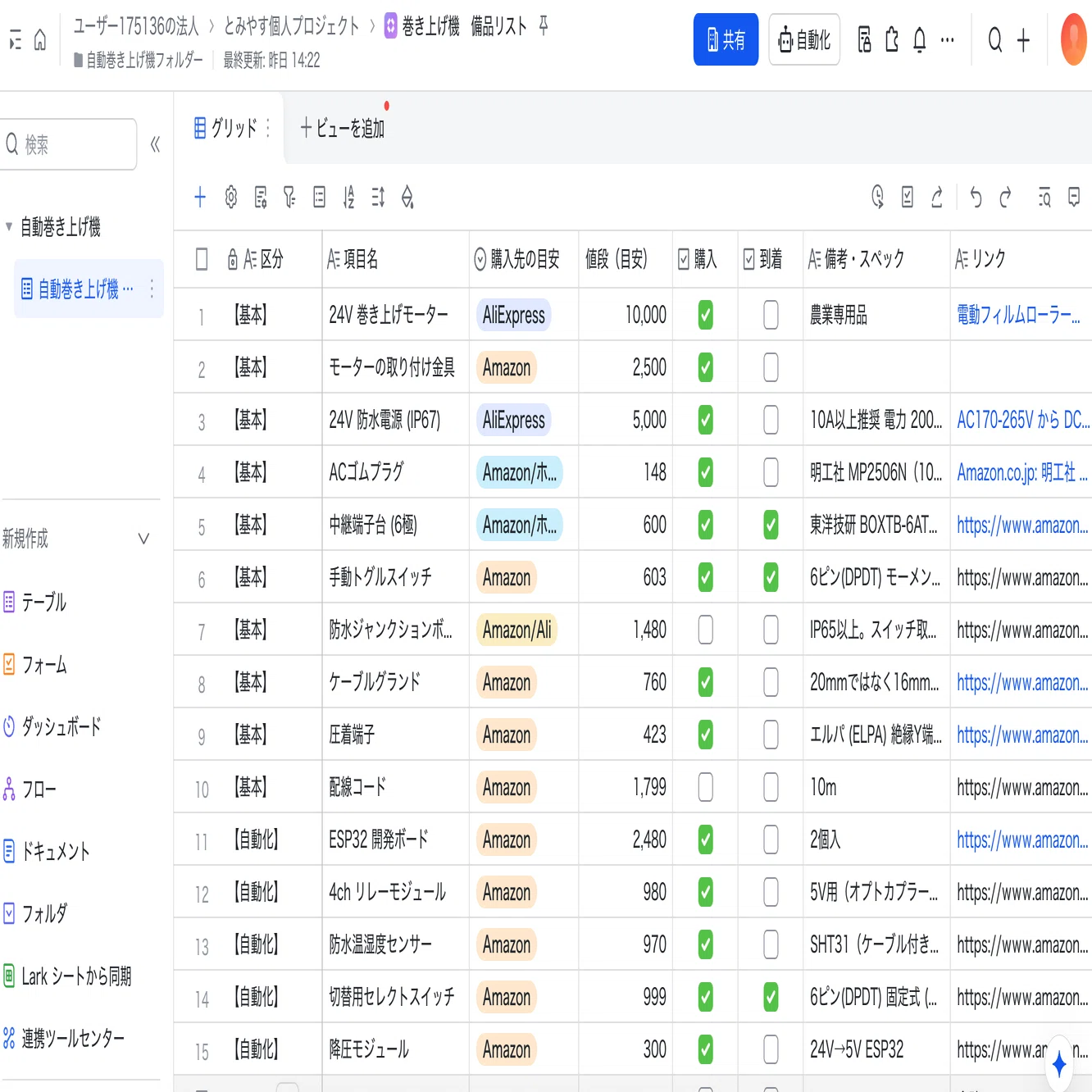Open the filter icon in grid toolbar
Screen dimensions: 1092x1092
(x=289, y=197)
